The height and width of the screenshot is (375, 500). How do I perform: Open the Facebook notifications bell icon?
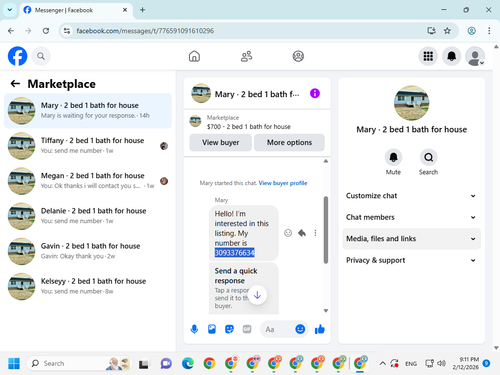(451, 56)
